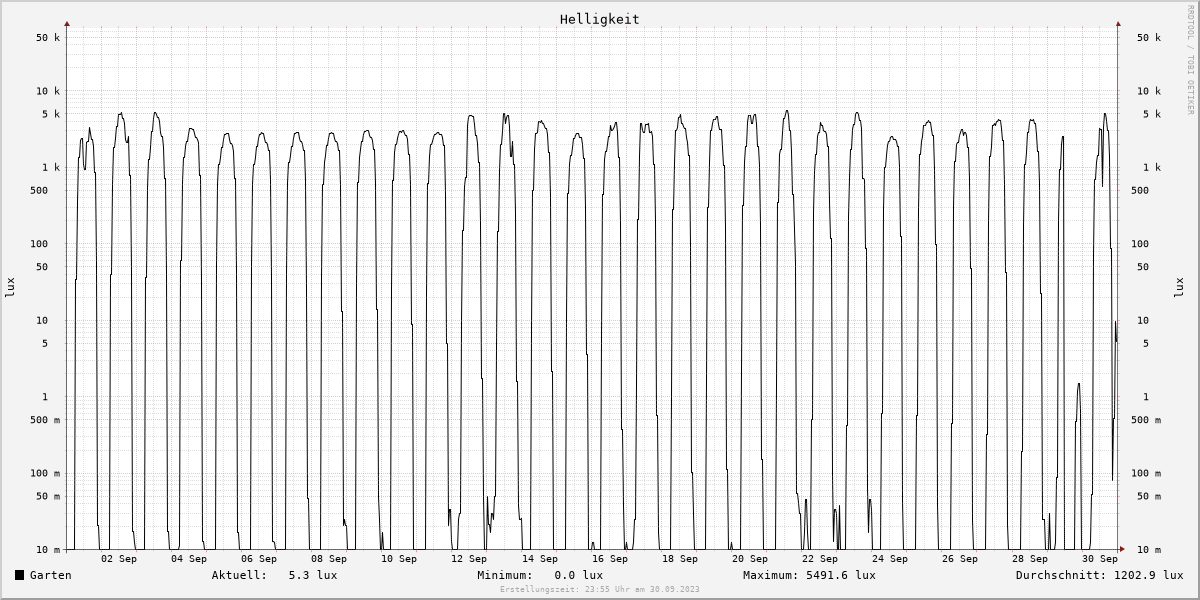Click the "30 Sep" x-axis label

[1100, 559]
